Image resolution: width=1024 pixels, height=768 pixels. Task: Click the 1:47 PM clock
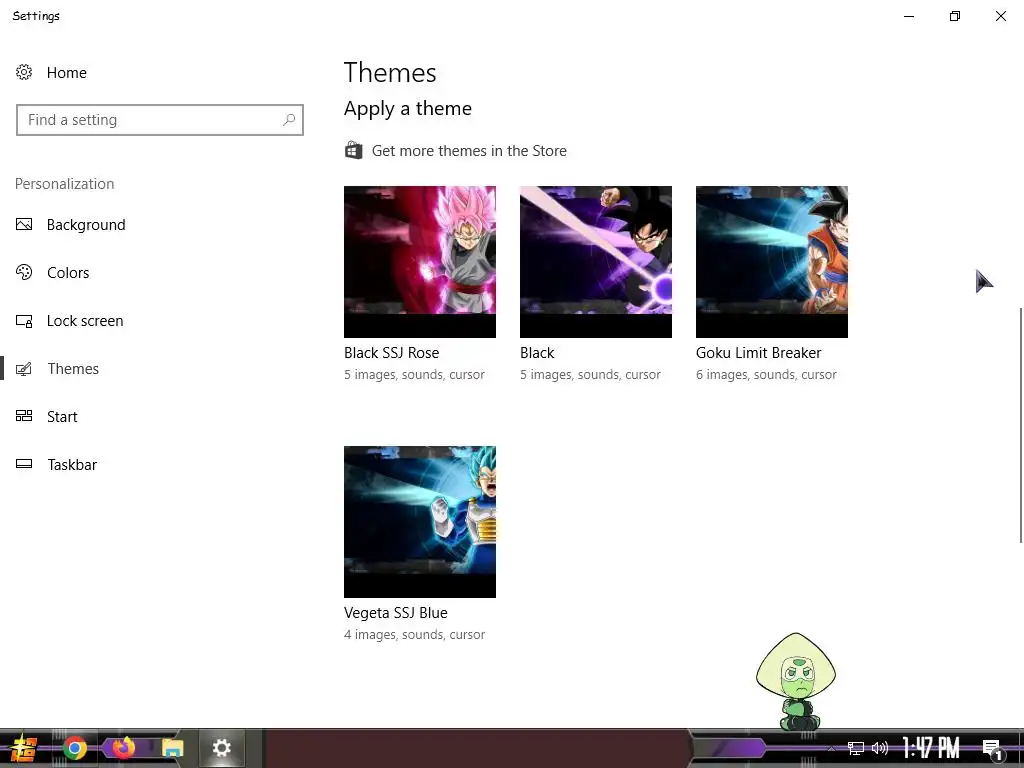(x=931, y=748)
